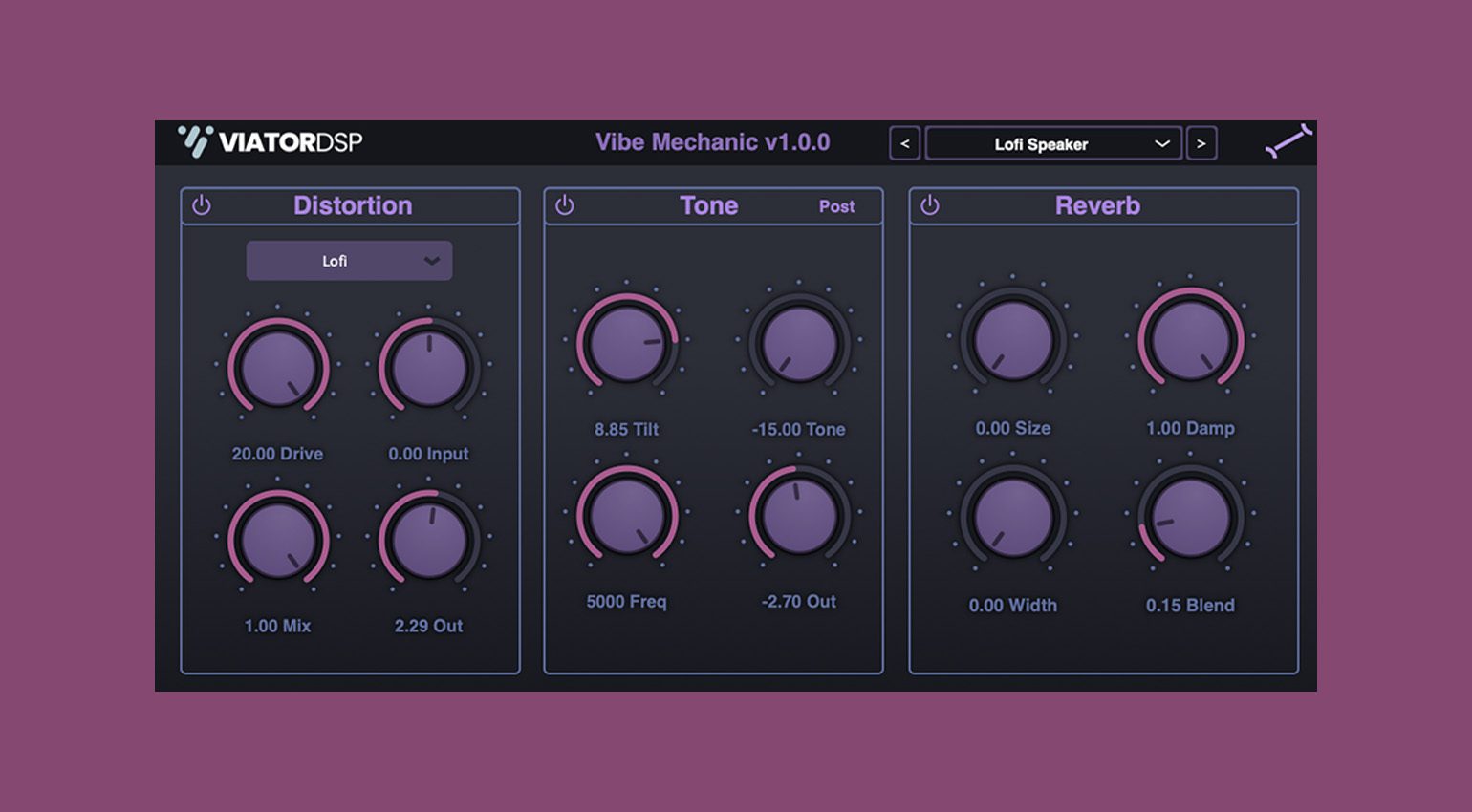
Task: Click the distortion Mix knob
Action: pos(277,540)
